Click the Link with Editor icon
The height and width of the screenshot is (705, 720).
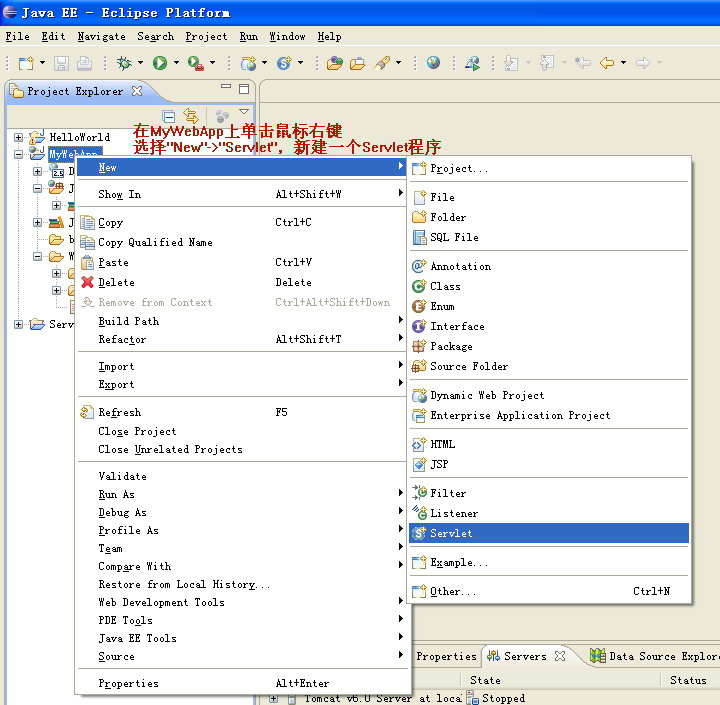(x=190, y=116)
